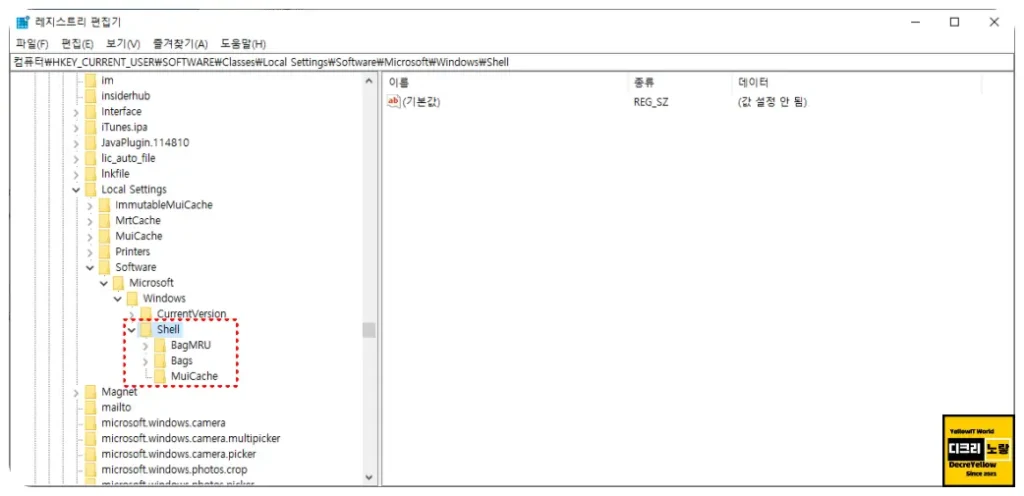Expand the Magnet key
This screenshot has width=1024, height=496.
point(76,393)
